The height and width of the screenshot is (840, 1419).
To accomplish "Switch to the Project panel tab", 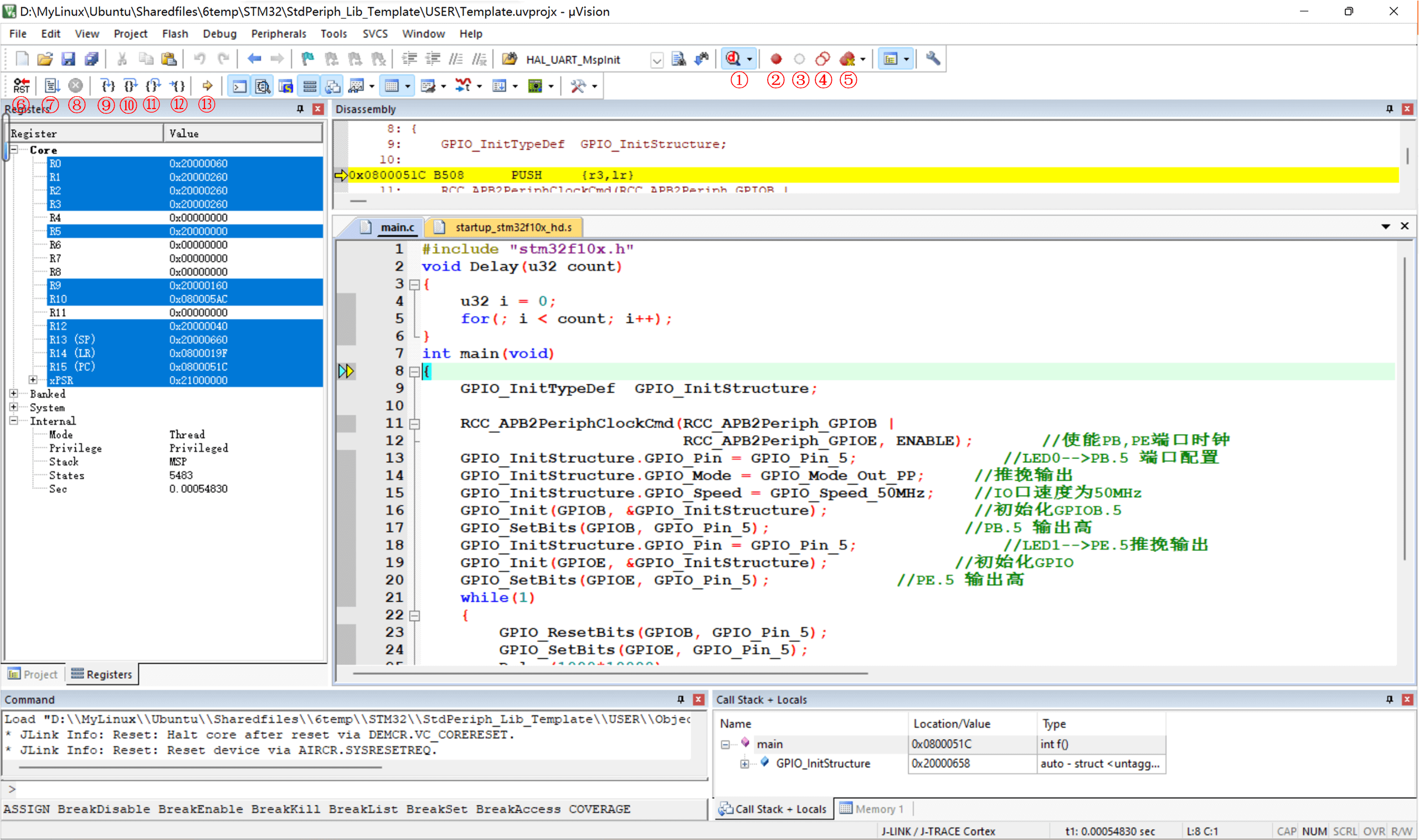I will [x=33, y=674].
